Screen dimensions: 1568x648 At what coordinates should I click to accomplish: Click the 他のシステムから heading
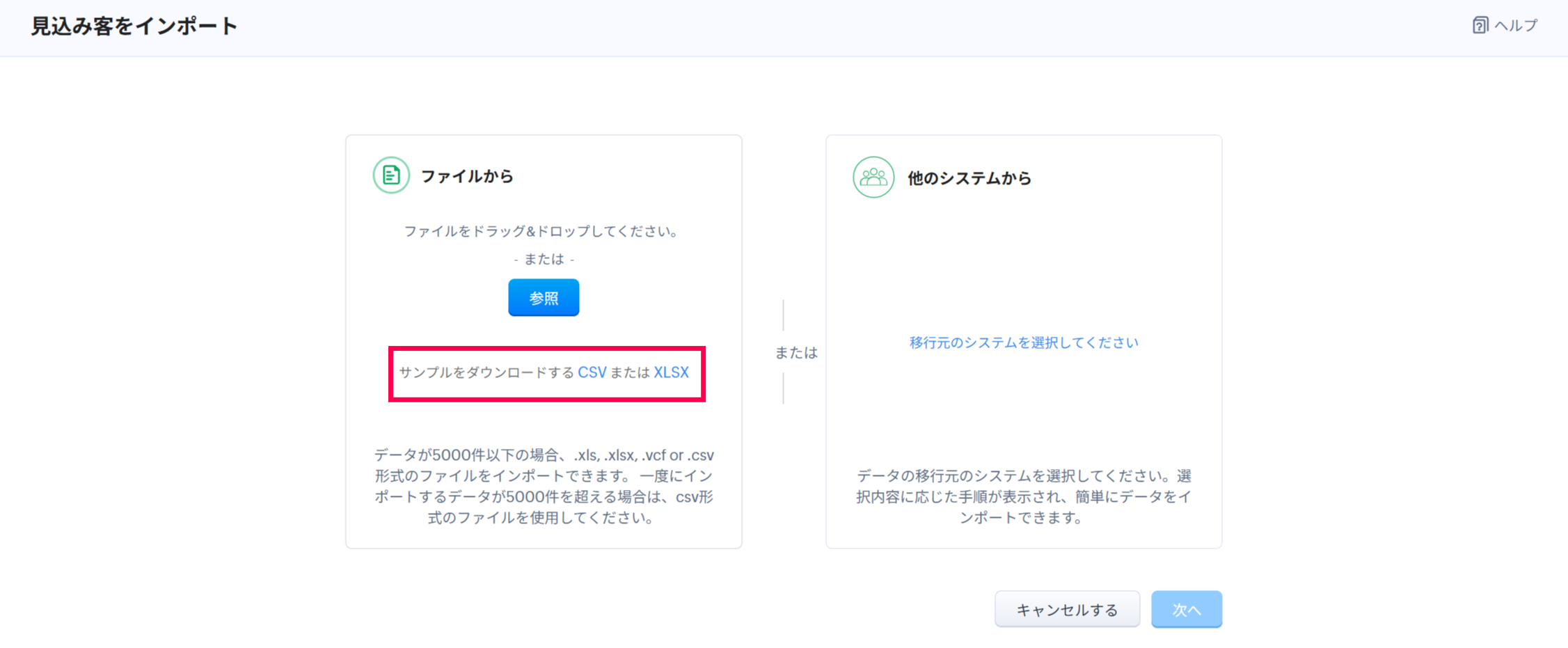pyautogui.click(x=969, y=178)
